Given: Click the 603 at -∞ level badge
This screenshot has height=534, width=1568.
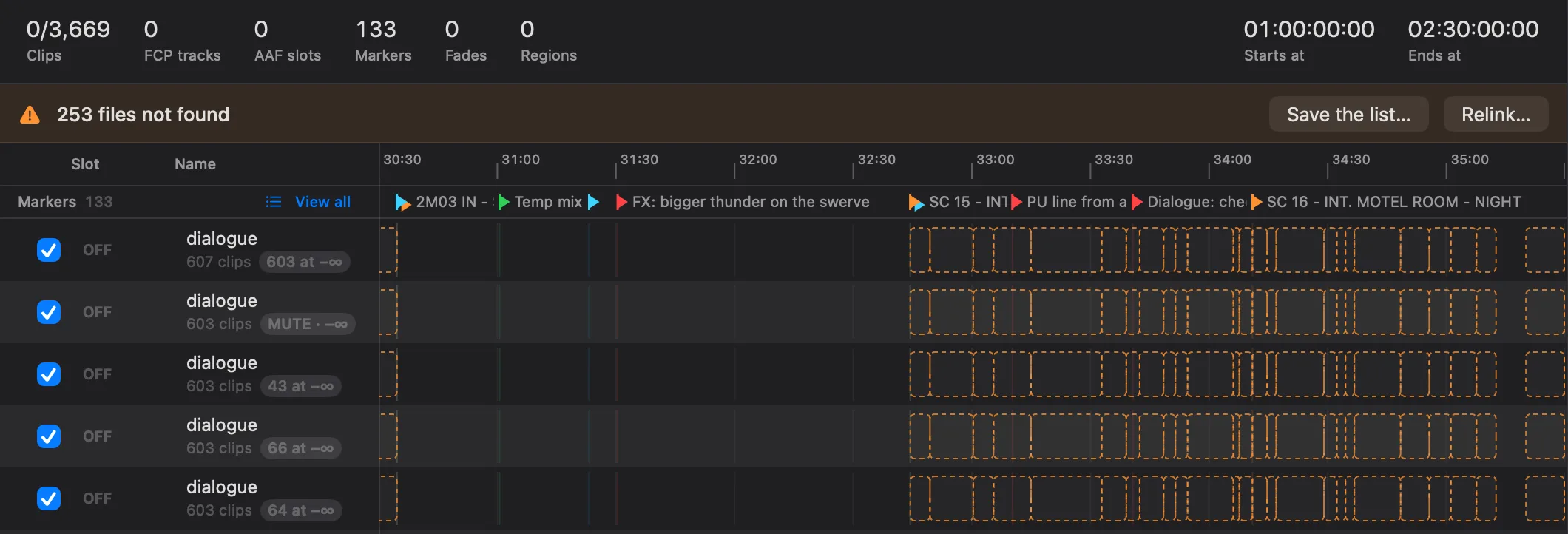Looking at the screenshot, I should 304,262.
